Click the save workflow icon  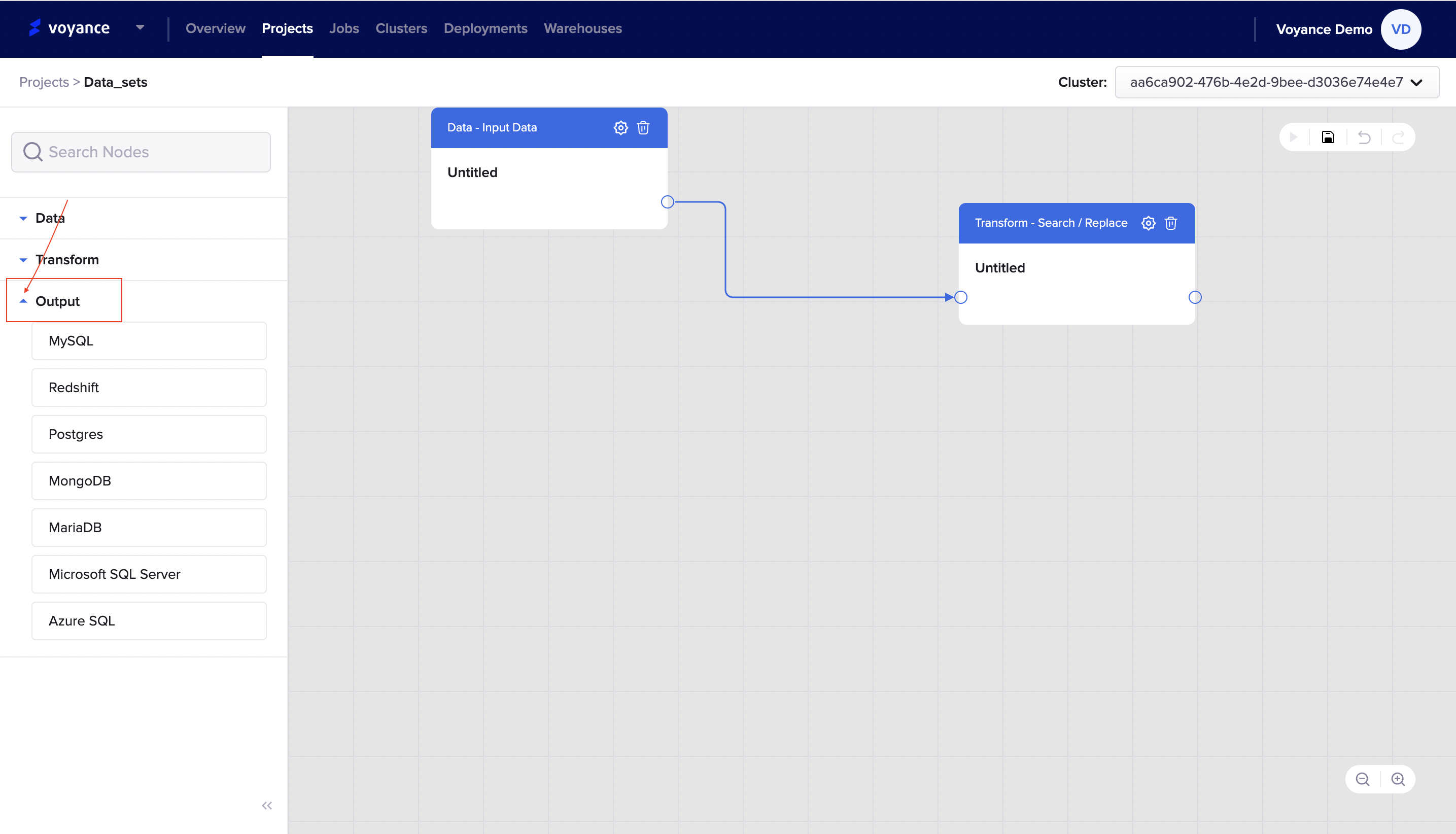pyautogui.click(x=1328, y=137)
